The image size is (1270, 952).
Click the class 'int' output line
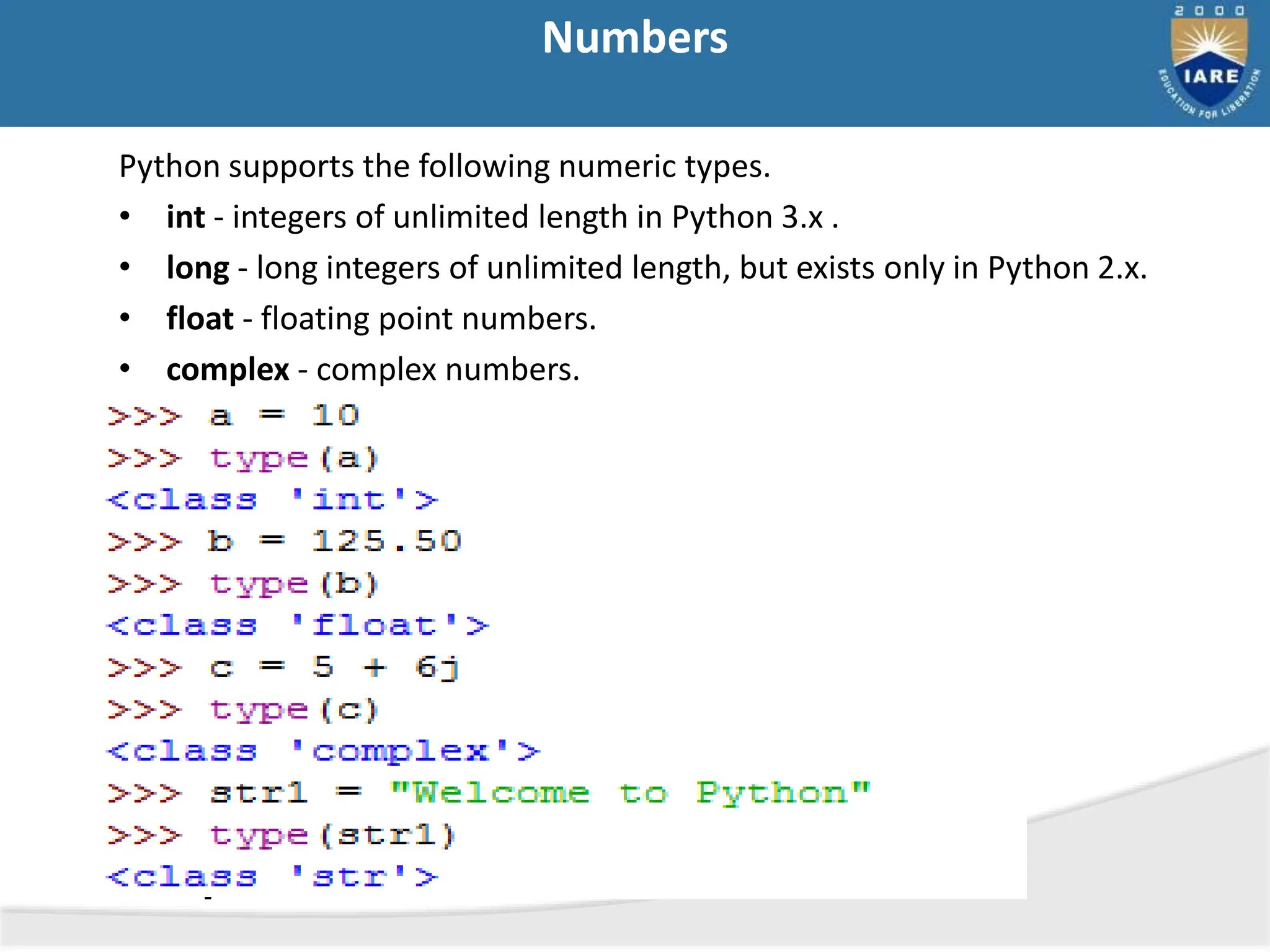[272, 500]
